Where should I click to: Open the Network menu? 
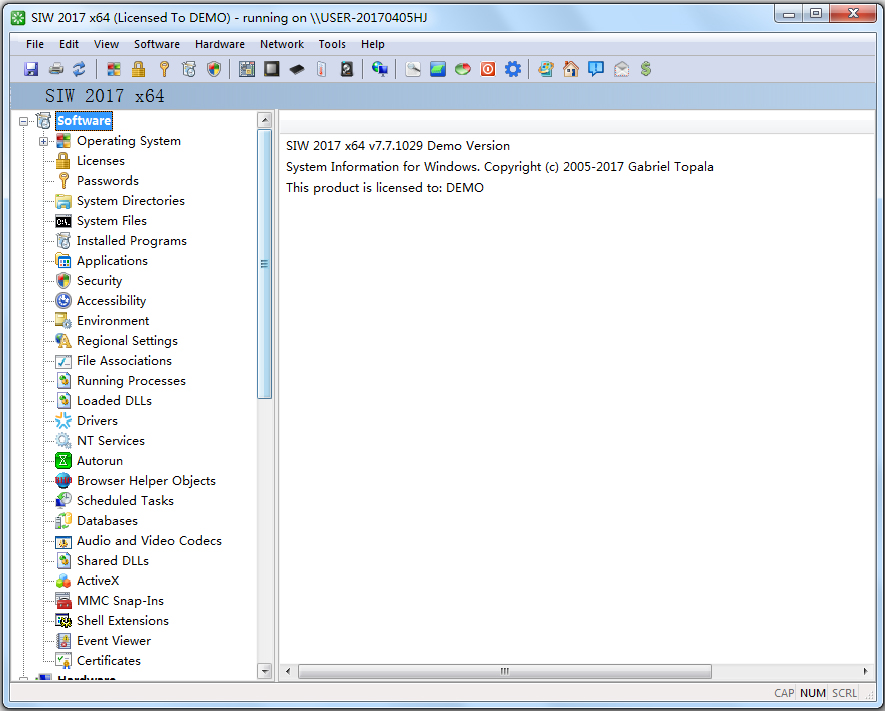(282, 44)
